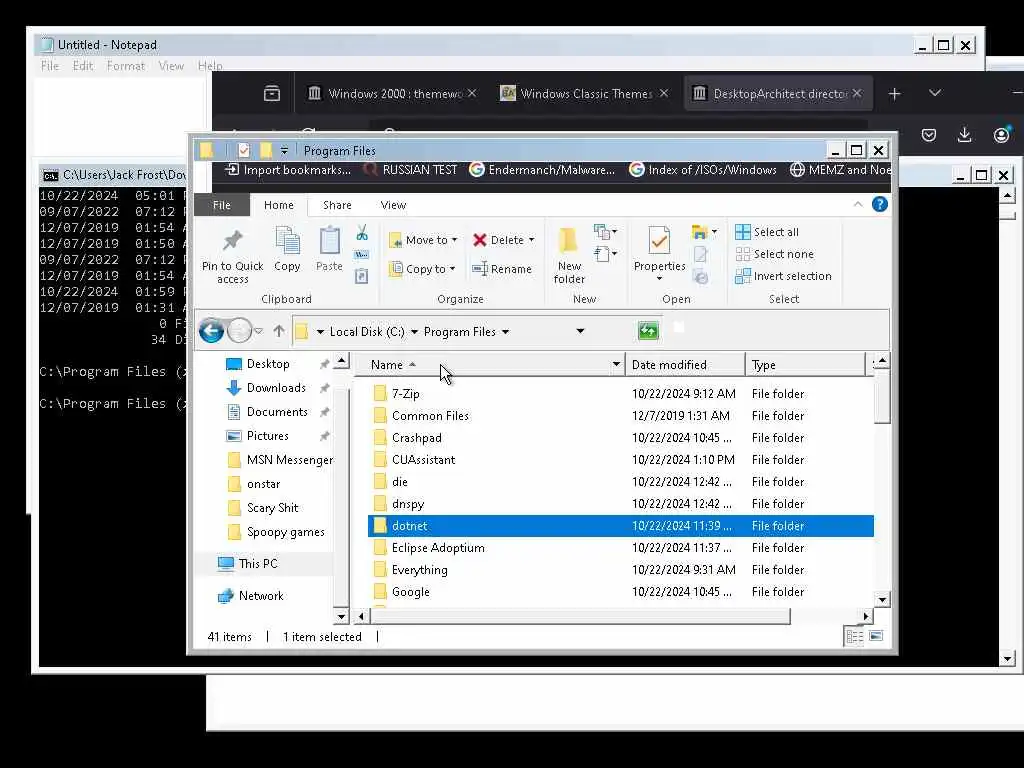Click file list horizontal scrollbar right arrow
Image resolution: width=1024 pixels, height=768 pixels.
(x=866, y=616)
